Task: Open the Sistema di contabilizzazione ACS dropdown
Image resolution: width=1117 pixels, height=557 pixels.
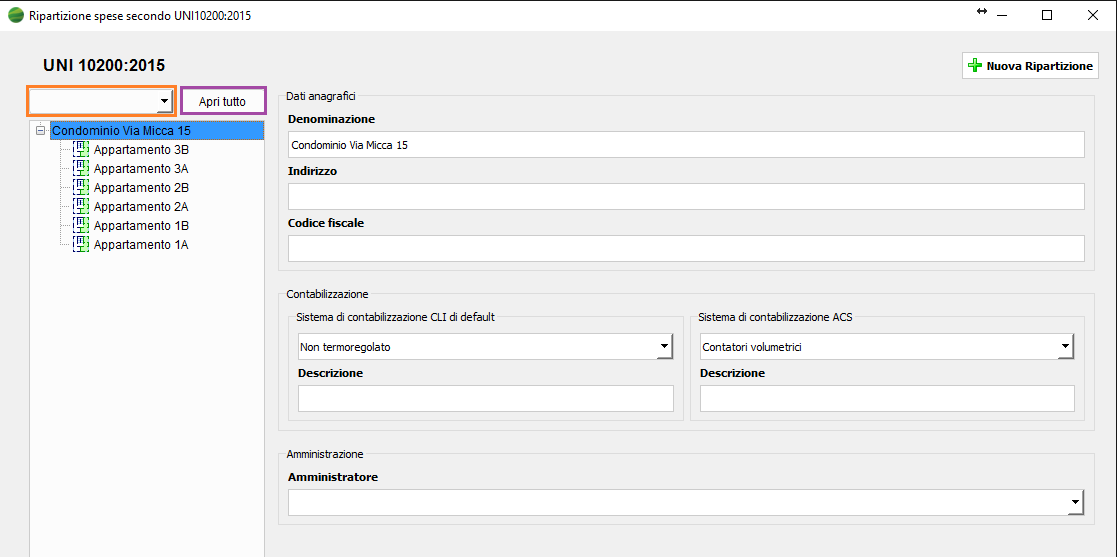Action: [x=1065, y=347]
